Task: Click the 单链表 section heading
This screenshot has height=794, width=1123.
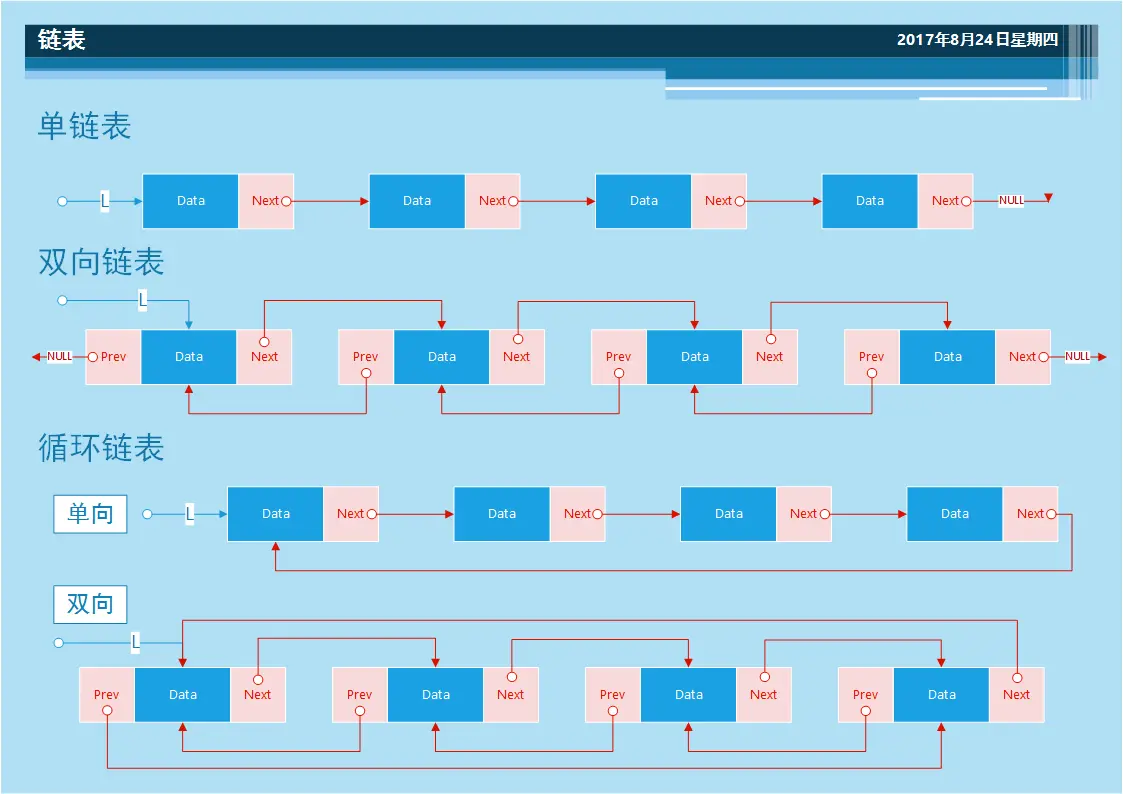Action: [85, 126]
